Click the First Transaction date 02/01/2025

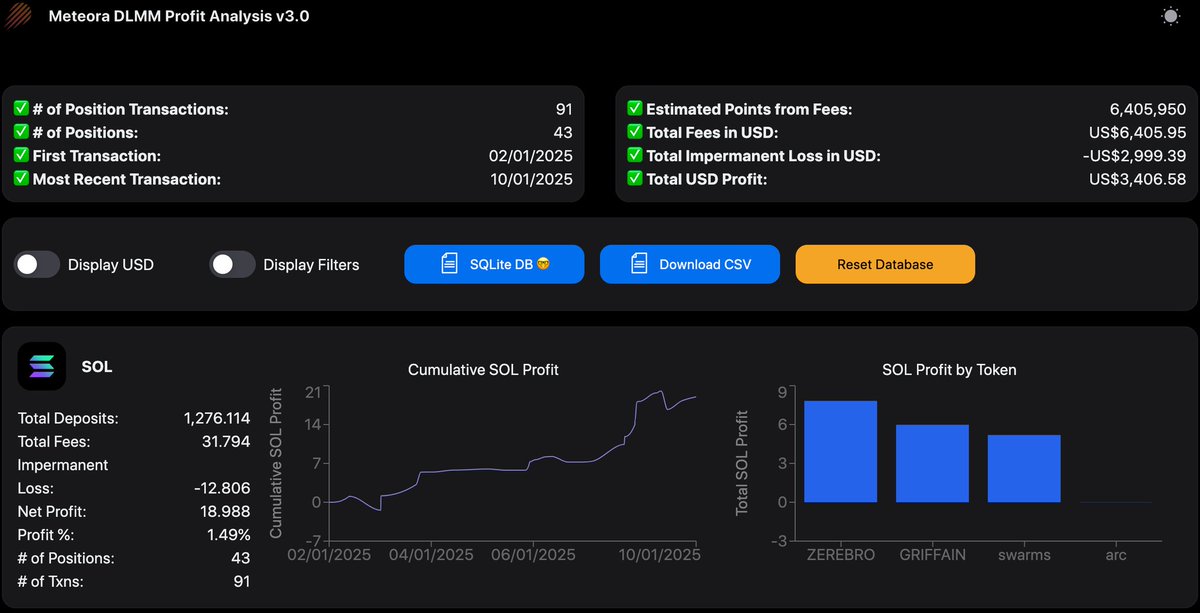point(530,156)
